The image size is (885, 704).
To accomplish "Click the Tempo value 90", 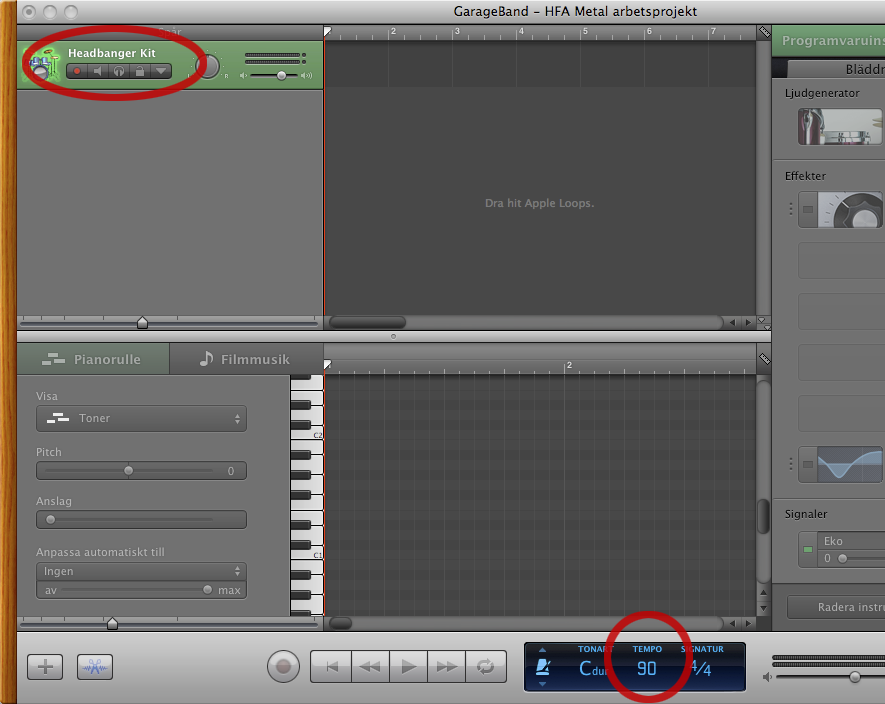I will 647,669.
